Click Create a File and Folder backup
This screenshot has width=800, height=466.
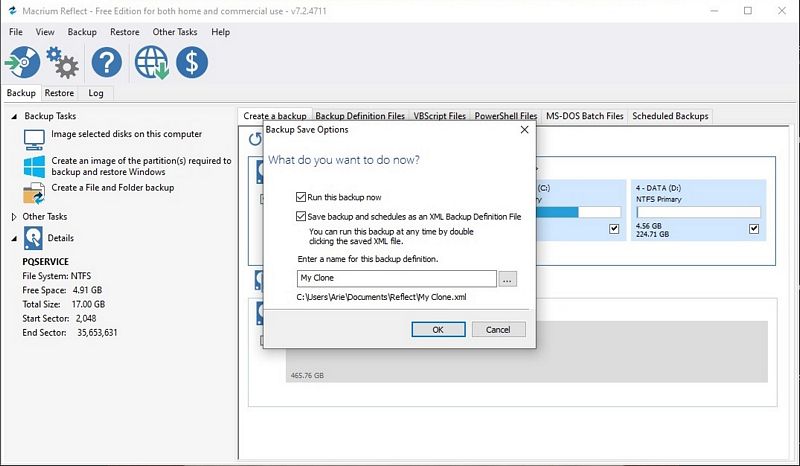pyautogui.click(x=113, y=187)
